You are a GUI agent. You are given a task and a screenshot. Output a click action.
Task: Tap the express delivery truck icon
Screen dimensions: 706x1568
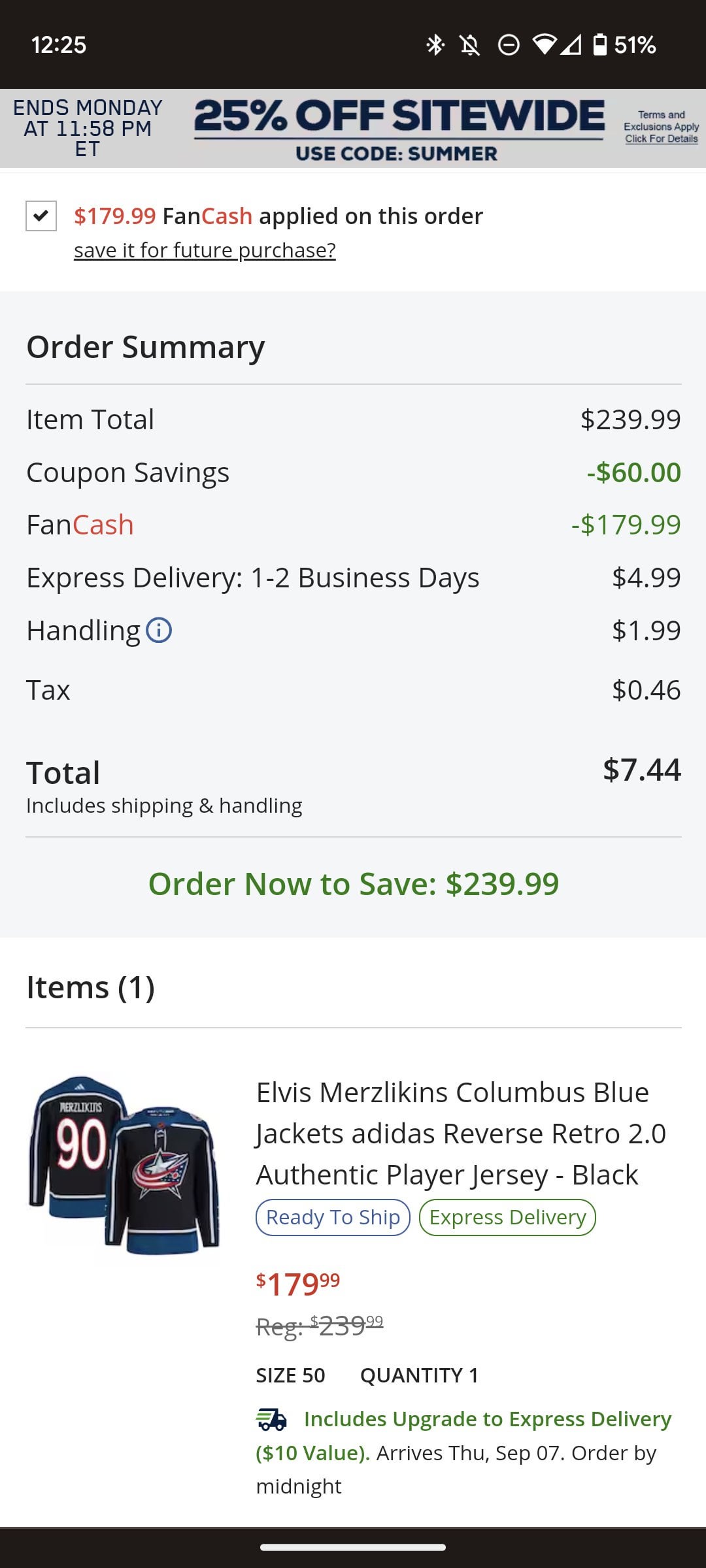click(271, 1419)
